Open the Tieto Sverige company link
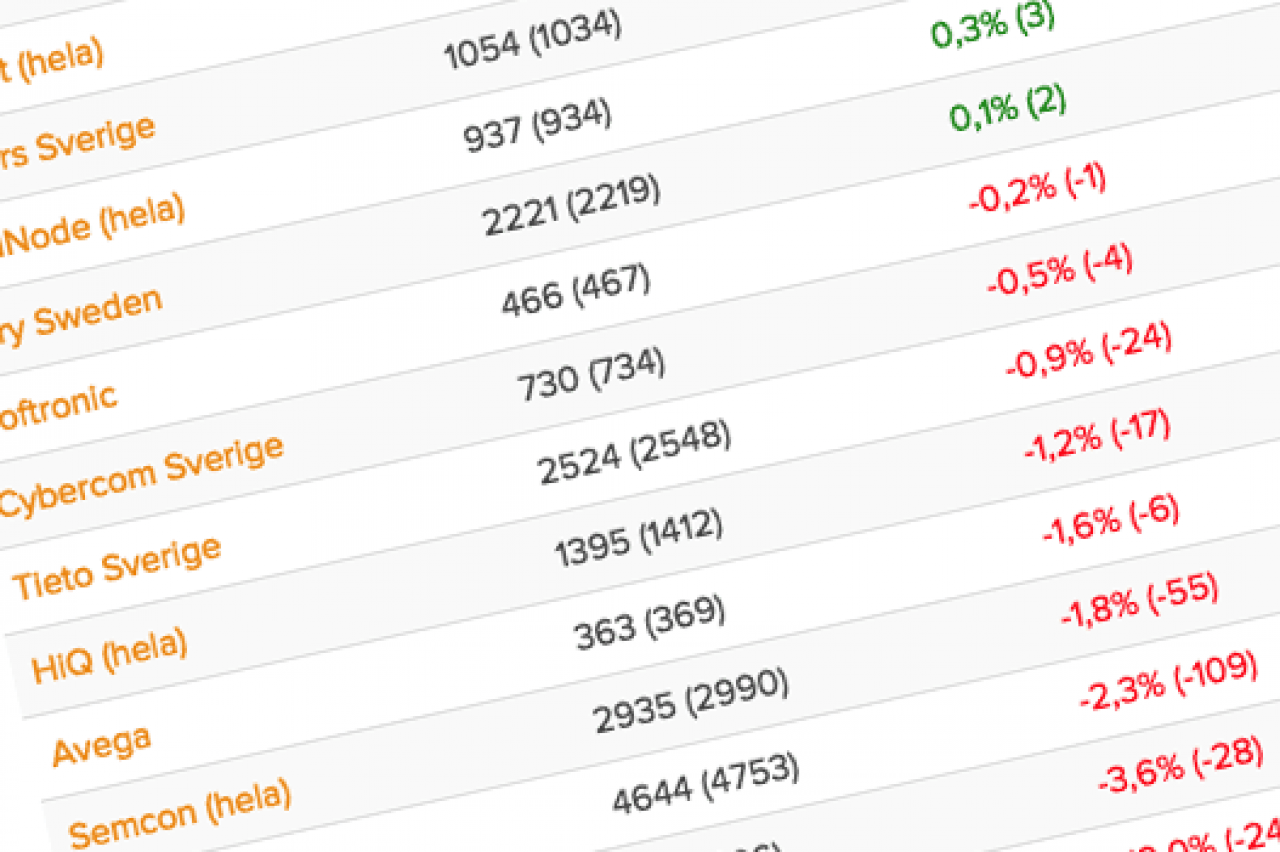The width and height of the screenshot is (1280, 852). tap(116, 567)
